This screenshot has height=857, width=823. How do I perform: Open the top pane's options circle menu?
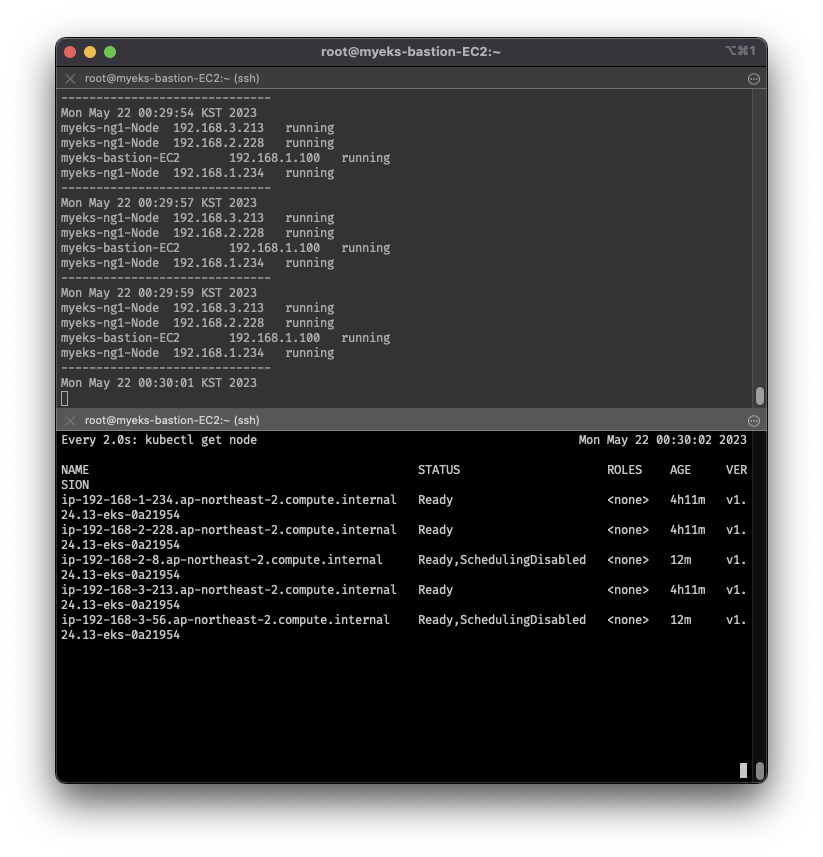(x=753, y=79)
